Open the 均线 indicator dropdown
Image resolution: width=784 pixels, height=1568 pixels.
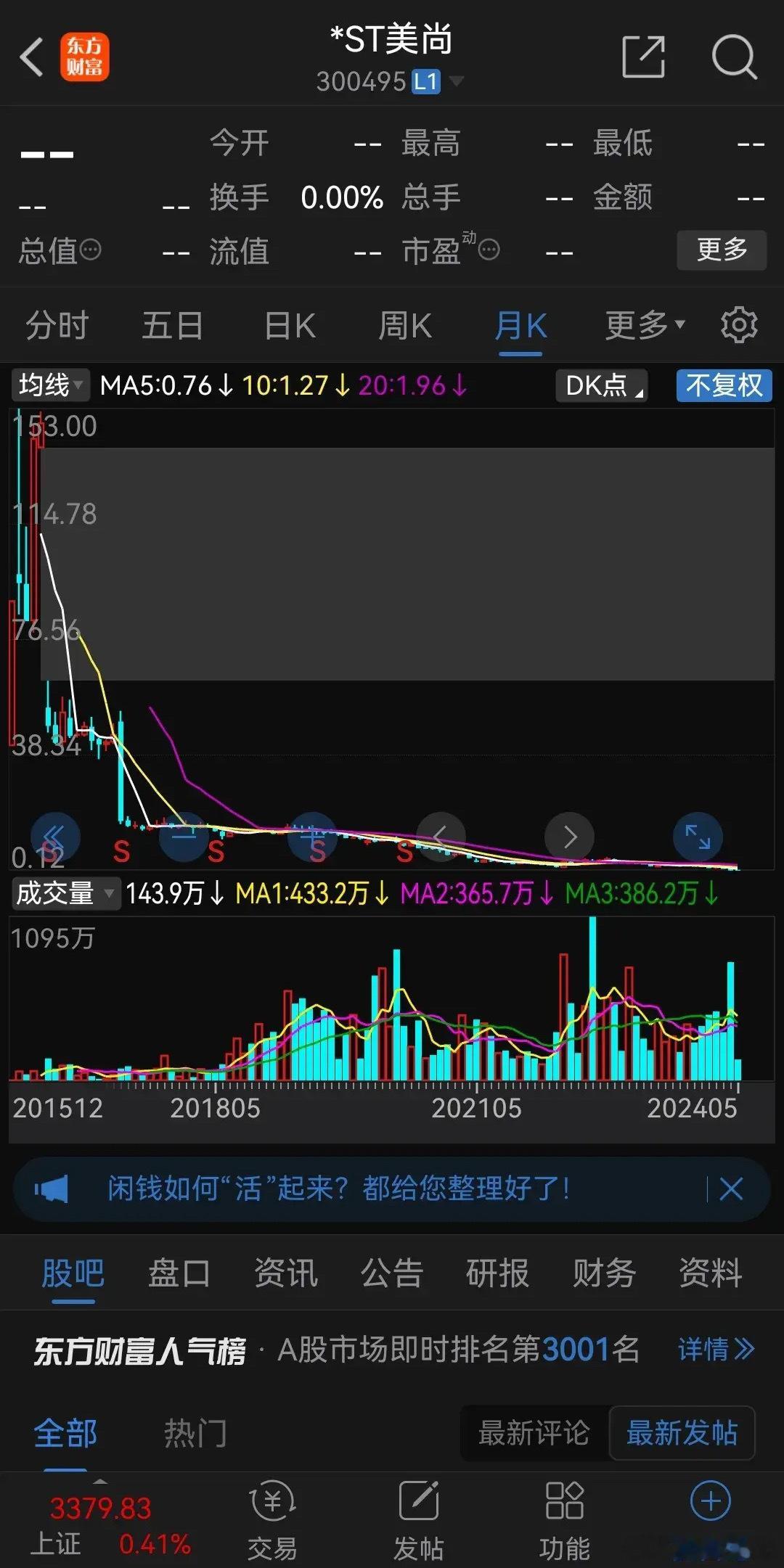point(50,385)
